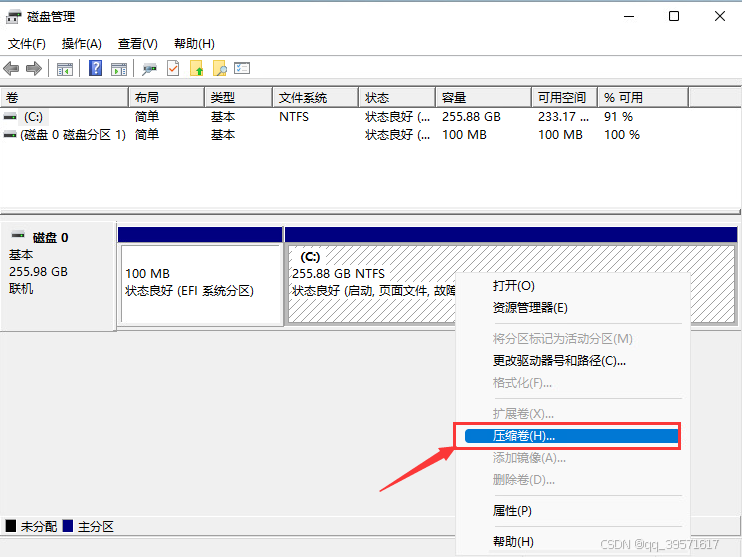The height and width of the screenshot is (557, 742).
Task: Click the 磁盘 0 基本 disk label panel
Action: coord(58,276)
